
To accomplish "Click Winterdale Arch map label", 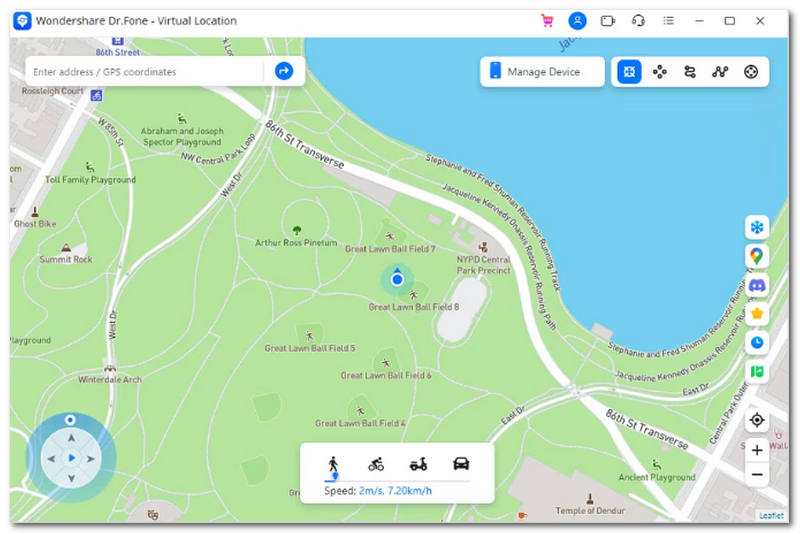I will click(x=110, y=379).
